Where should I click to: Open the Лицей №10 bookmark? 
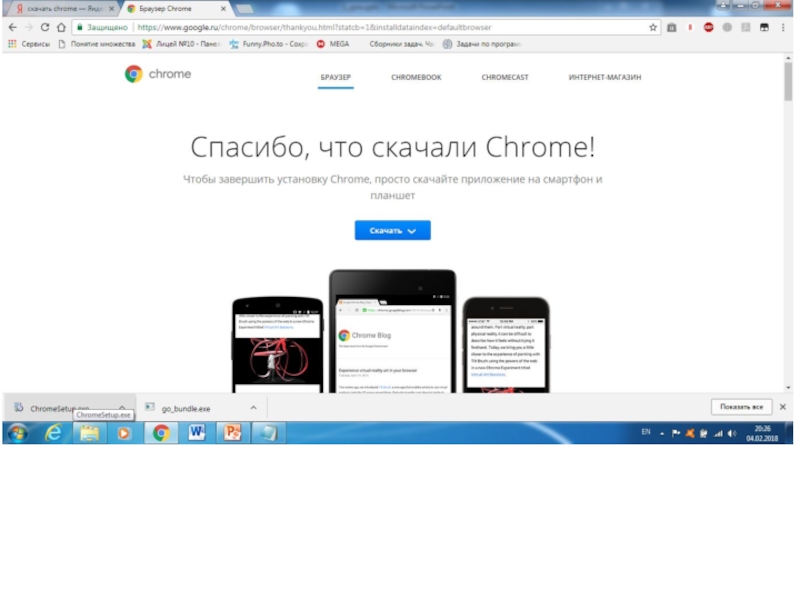(181, 44)
